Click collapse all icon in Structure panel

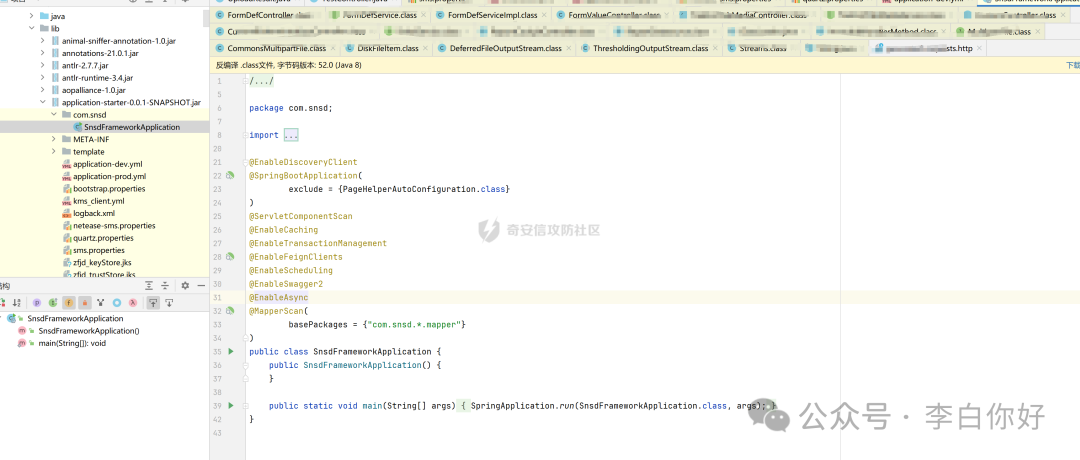[169, 302]
